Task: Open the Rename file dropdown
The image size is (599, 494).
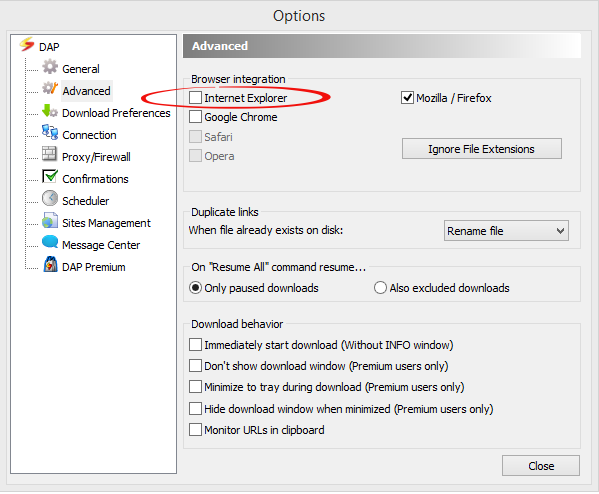Action: point(506,231)
